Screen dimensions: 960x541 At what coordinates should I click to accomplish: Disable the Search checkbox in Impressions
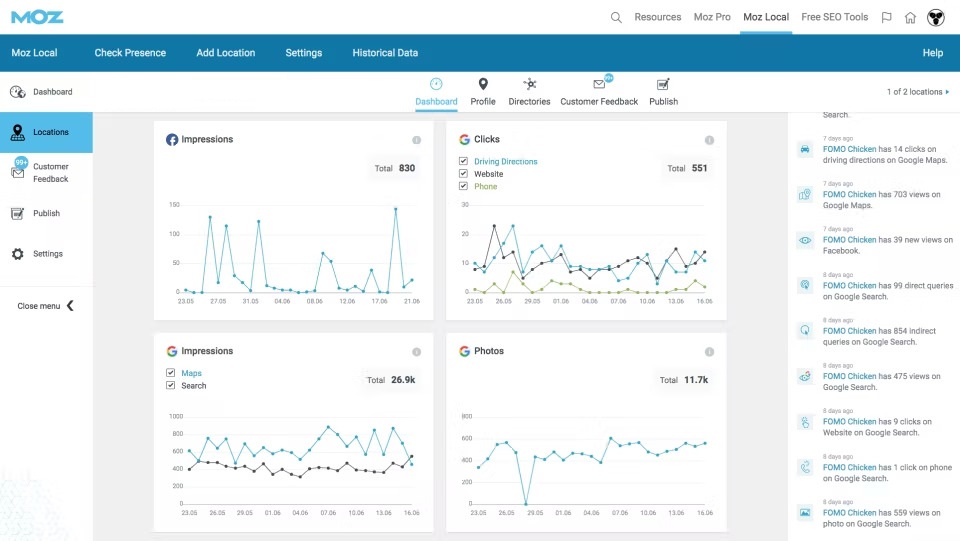171,385
